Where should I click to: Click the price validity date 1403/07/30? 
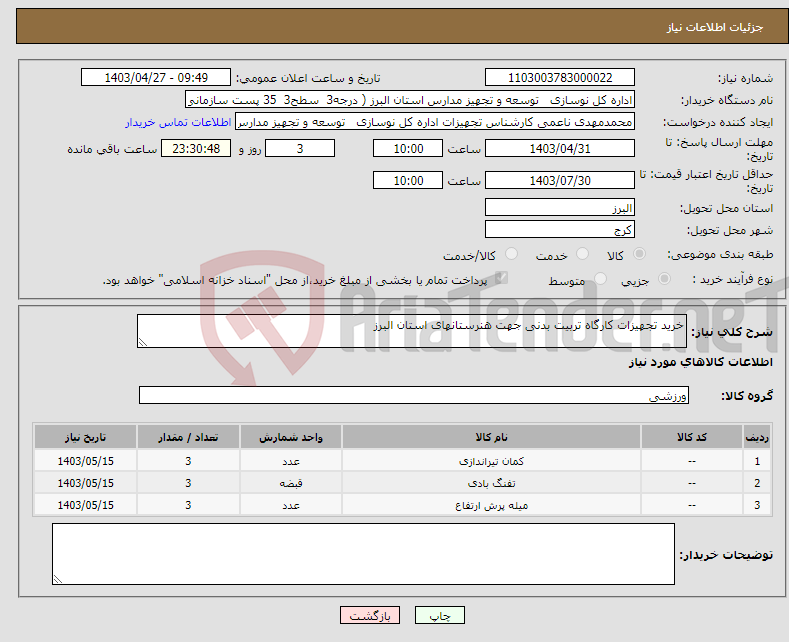pyautogui.click(x=560, y=180)
